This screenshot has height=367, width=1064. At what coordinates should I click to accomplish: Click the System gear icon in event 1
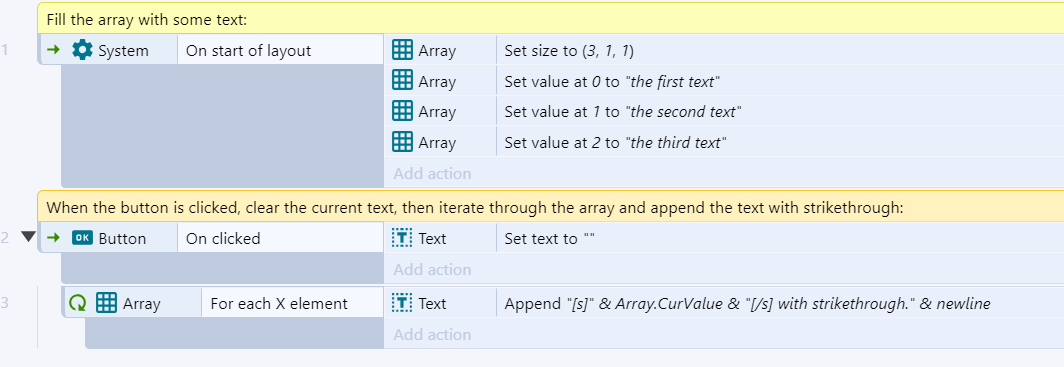(82, 50)
